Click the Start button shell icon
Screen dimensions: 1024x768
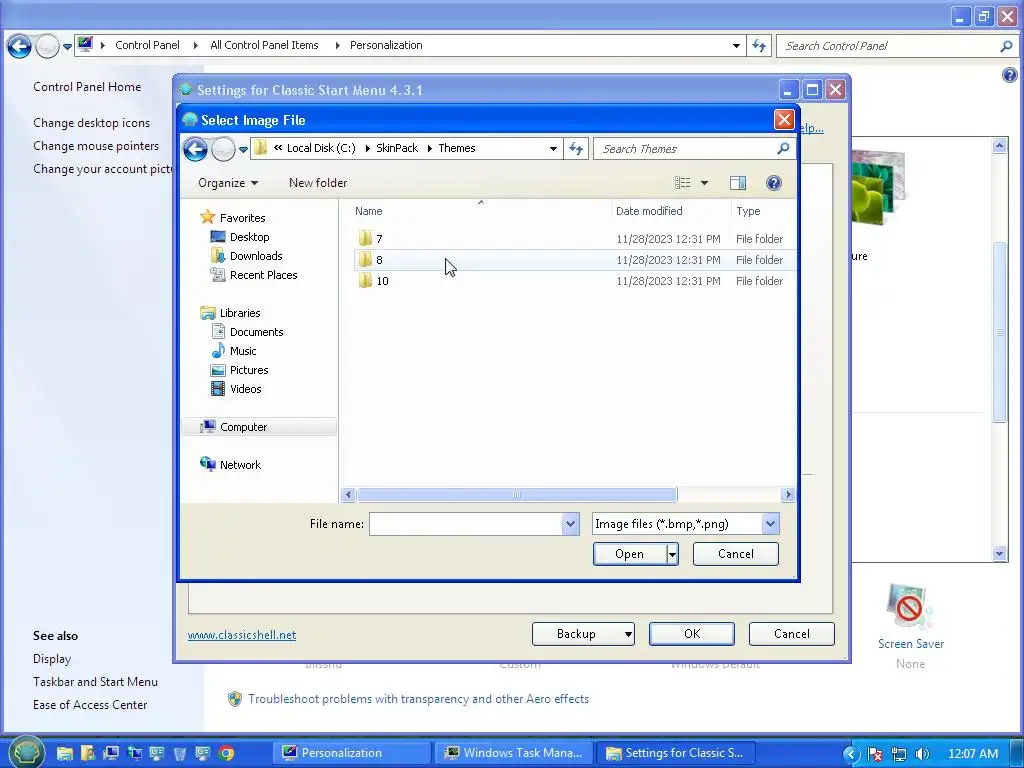click(x=26, y=752)
